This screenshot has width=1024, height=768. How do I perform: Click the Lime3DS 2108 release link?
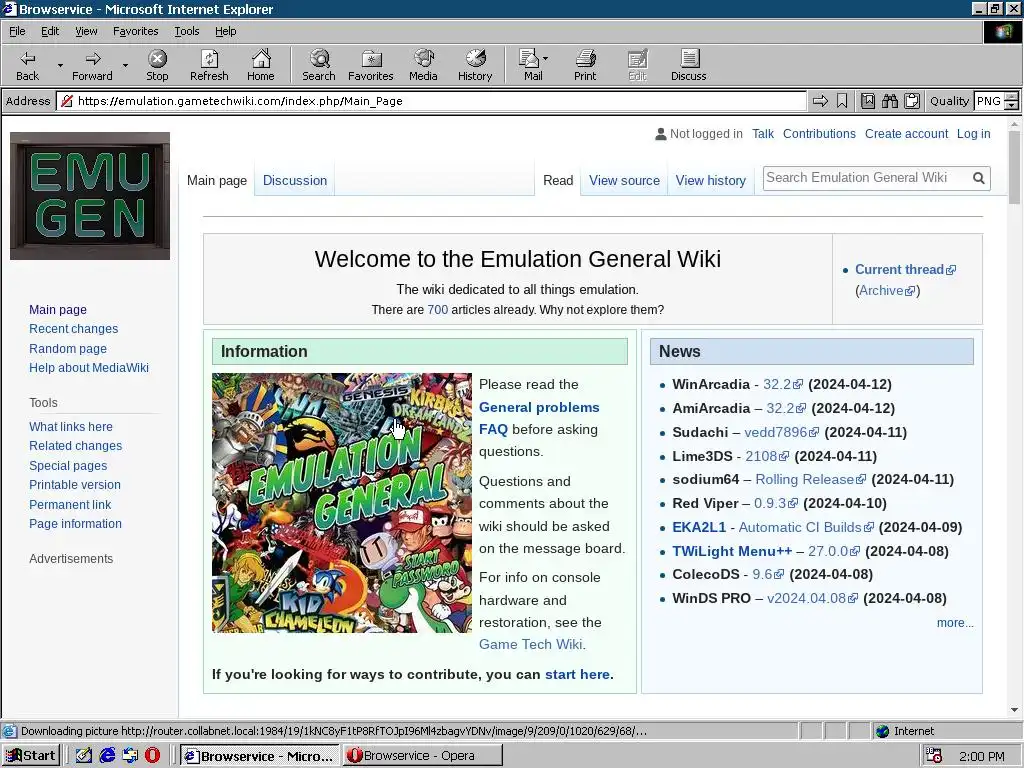[x=767, y=456]
